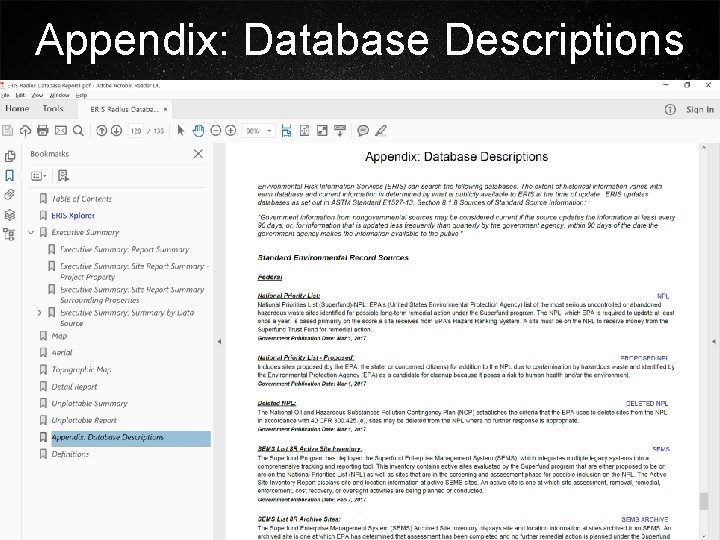Open the Unplottable Report bookmark
The width and height of the screenshot is (720, 540).
coord(84,420)
